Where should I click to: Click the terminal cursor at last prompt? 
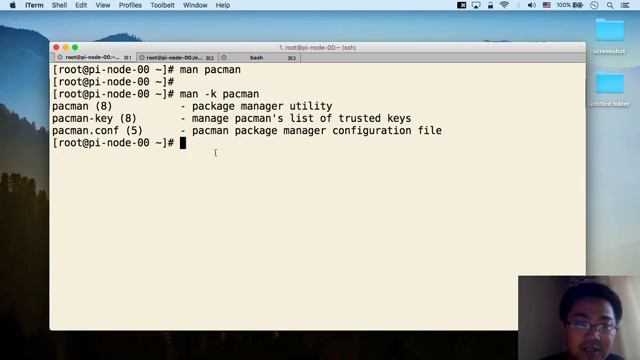pos(183,143)
